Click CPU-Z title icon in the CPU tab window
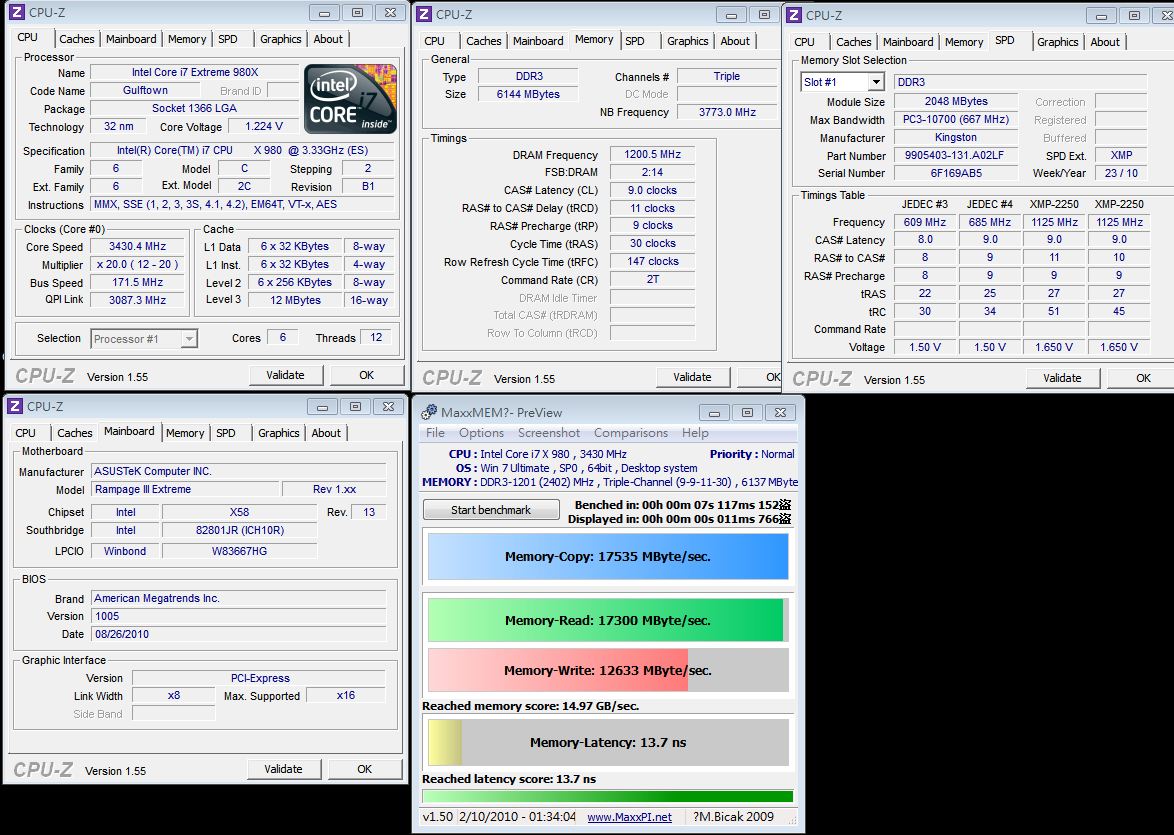The width and height of the screenshot is (1174, 835). pos(16,12)
